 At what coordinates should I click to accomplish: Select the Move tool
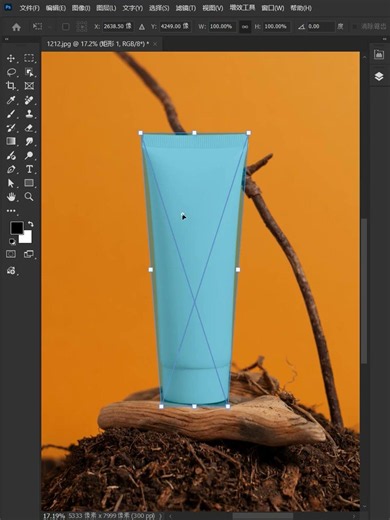11,58
